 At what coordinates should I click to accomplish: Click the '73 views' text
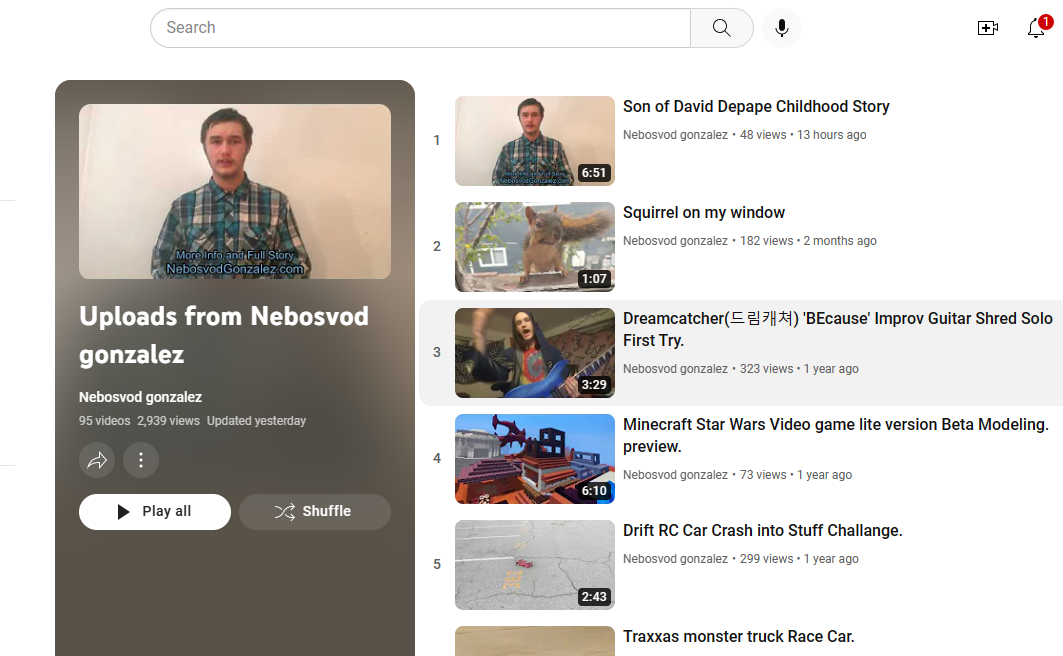(x=763, y=474)
